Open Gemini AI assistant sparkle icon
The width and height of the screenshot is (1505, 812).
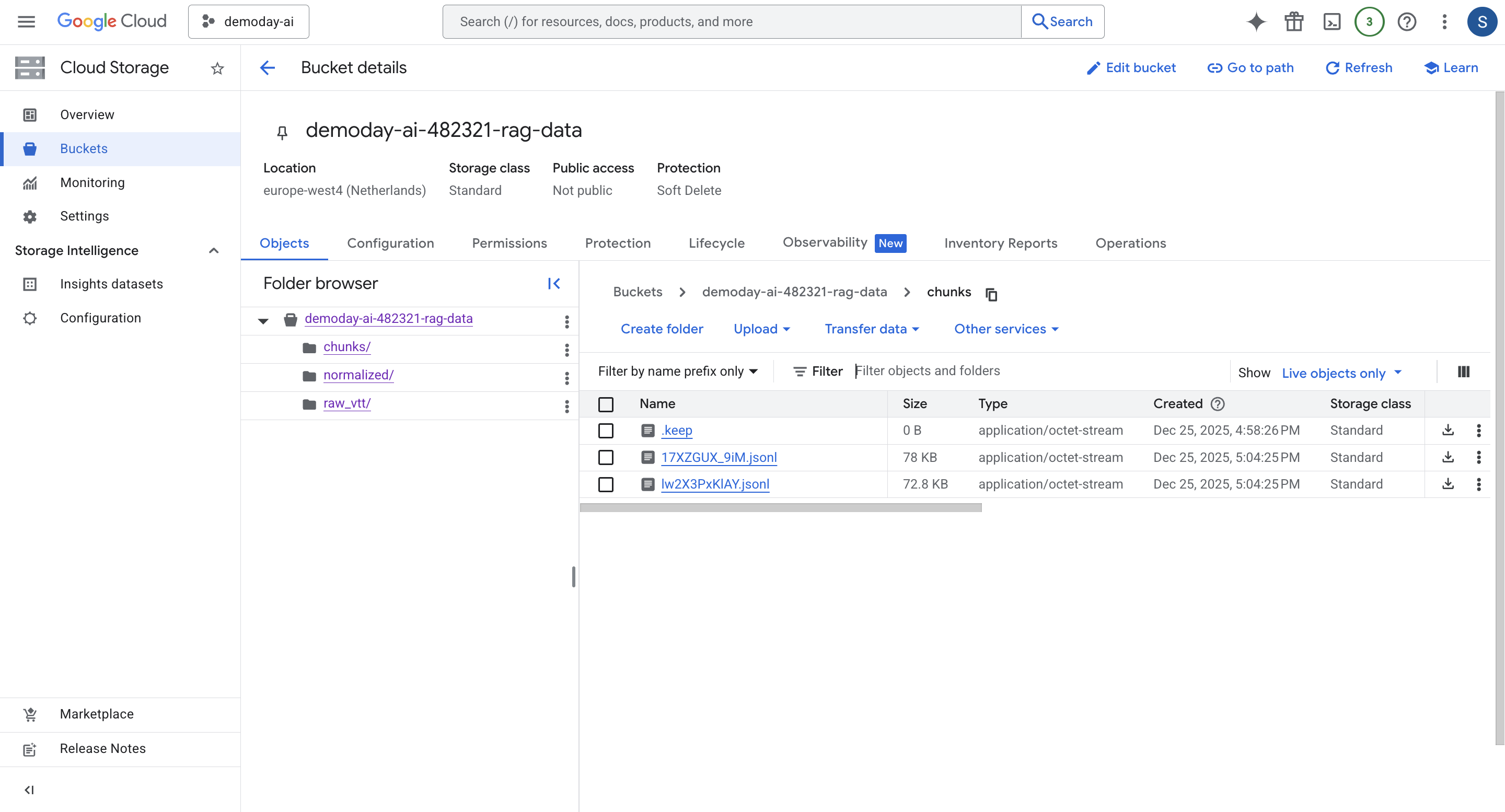1256,21
